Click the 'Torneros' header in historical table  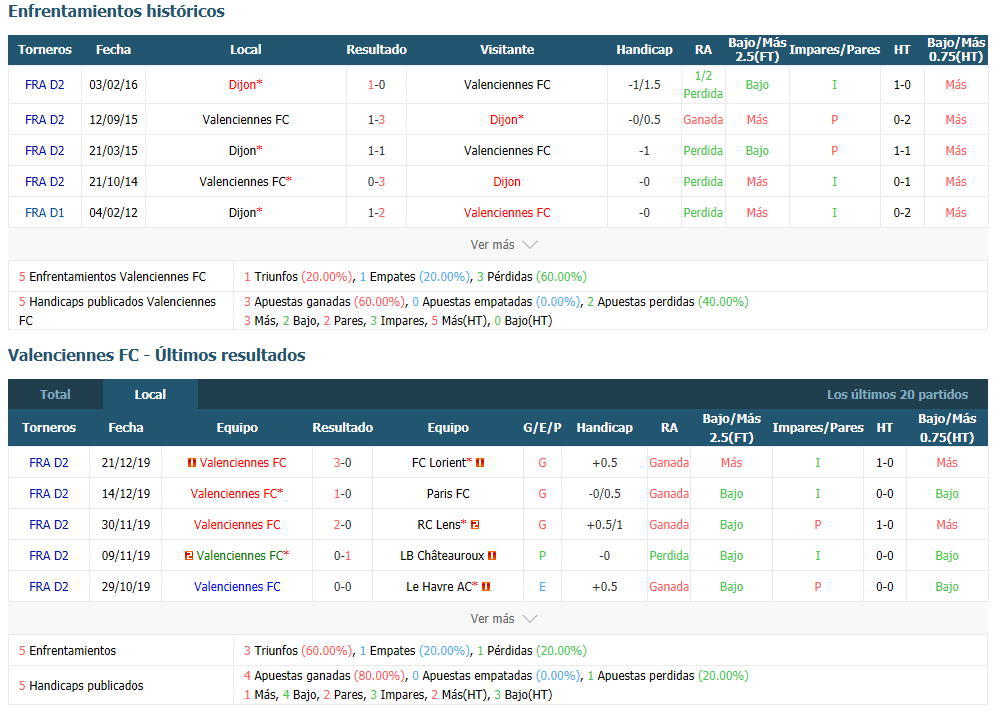pyautogui.click(x=45, y=49)
